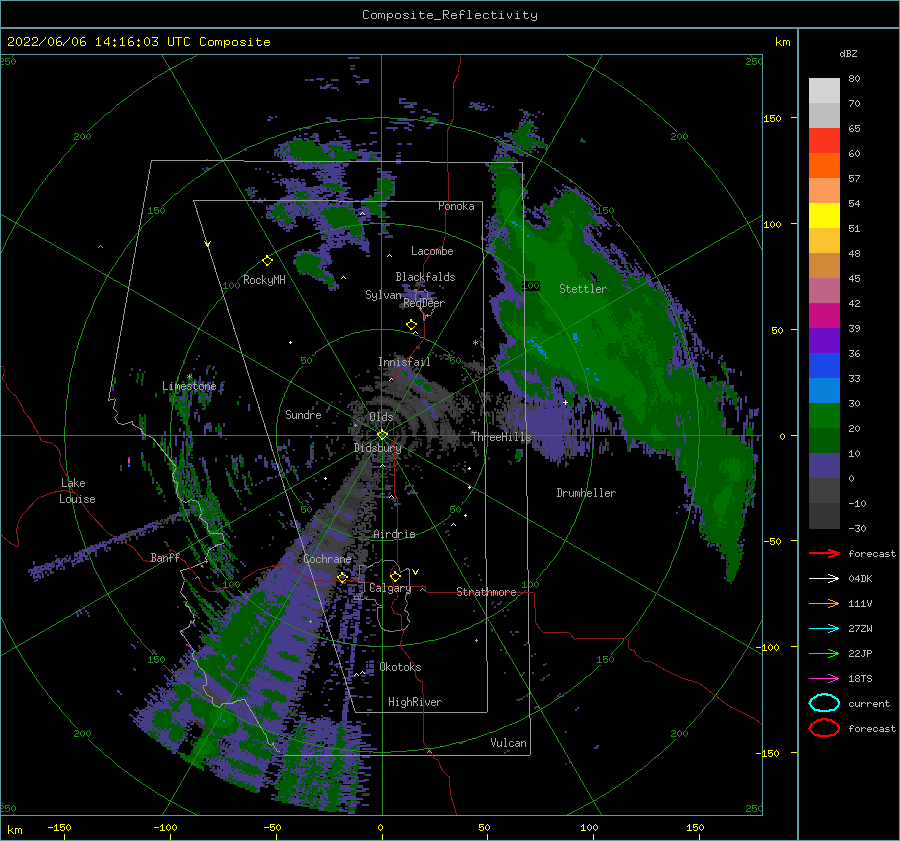This screenshot has width=900, height=841.
Task: Click the white 04DK arrow legend icon
Action: pos(824,579)
